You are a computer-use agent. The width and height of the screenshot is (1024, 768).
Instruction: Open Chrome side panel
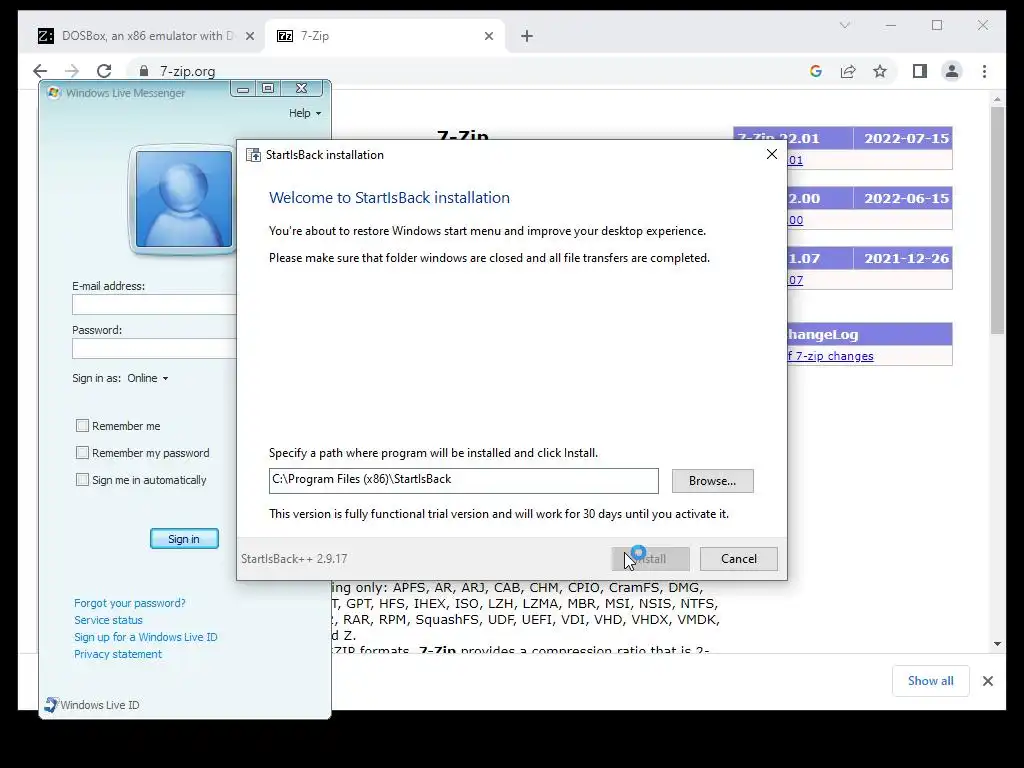coord(920,71)
